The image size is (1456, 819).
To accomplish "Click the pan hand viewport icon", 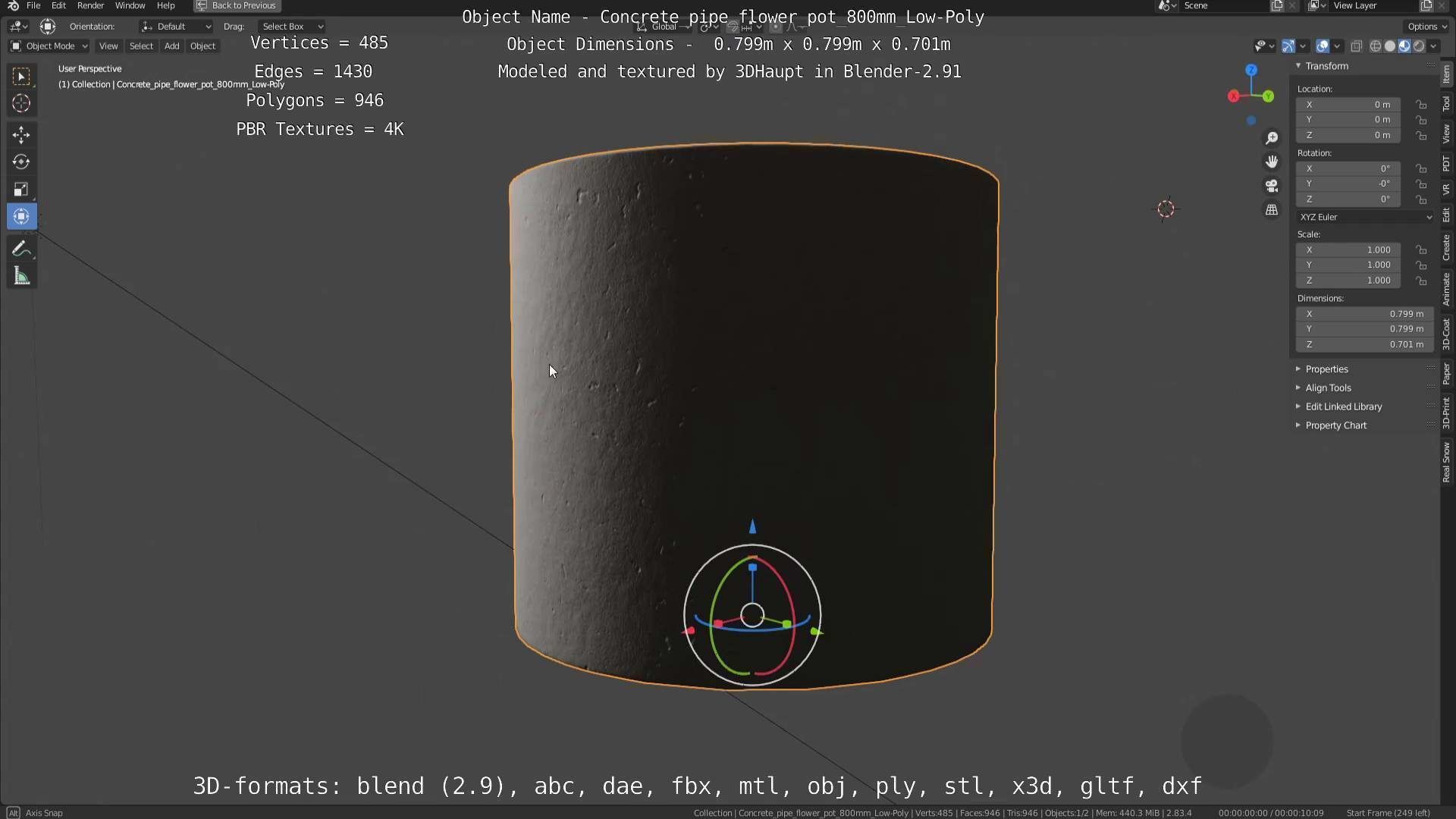I will pyautogui.click(x=1272, y=162).
